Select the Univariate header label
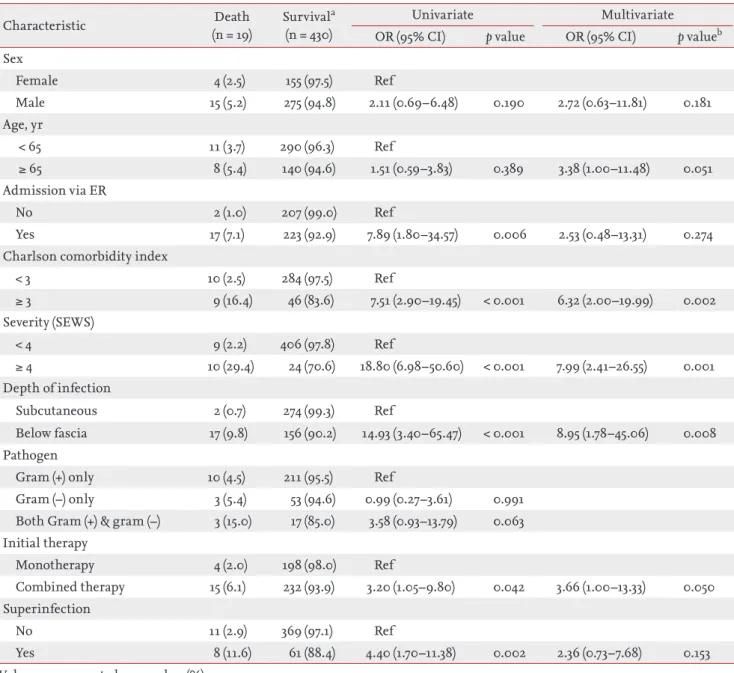734x673 pixels. pyautogui.click(x=442, y=15)
